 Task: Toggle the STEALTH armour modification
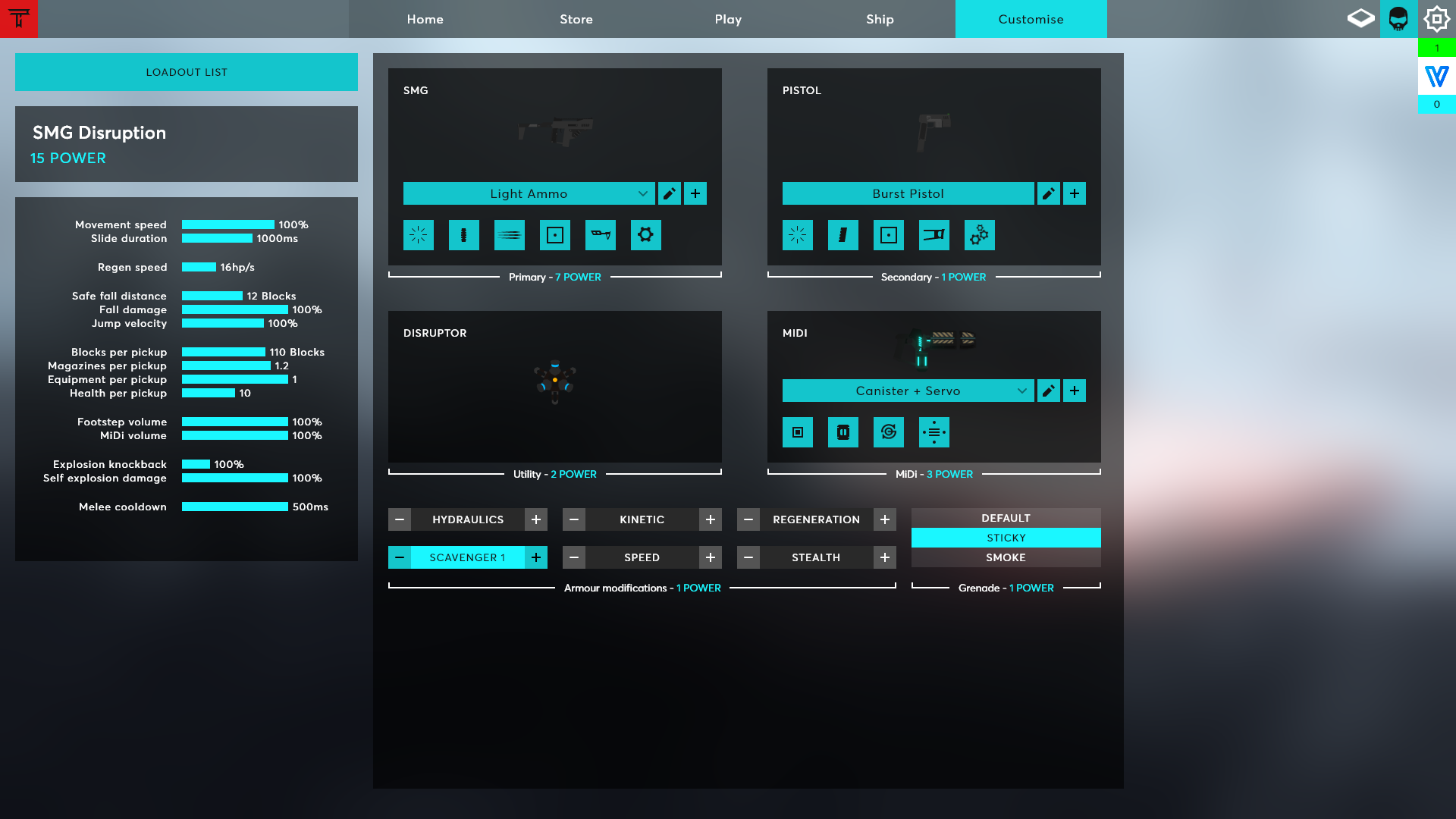point(817,557)
